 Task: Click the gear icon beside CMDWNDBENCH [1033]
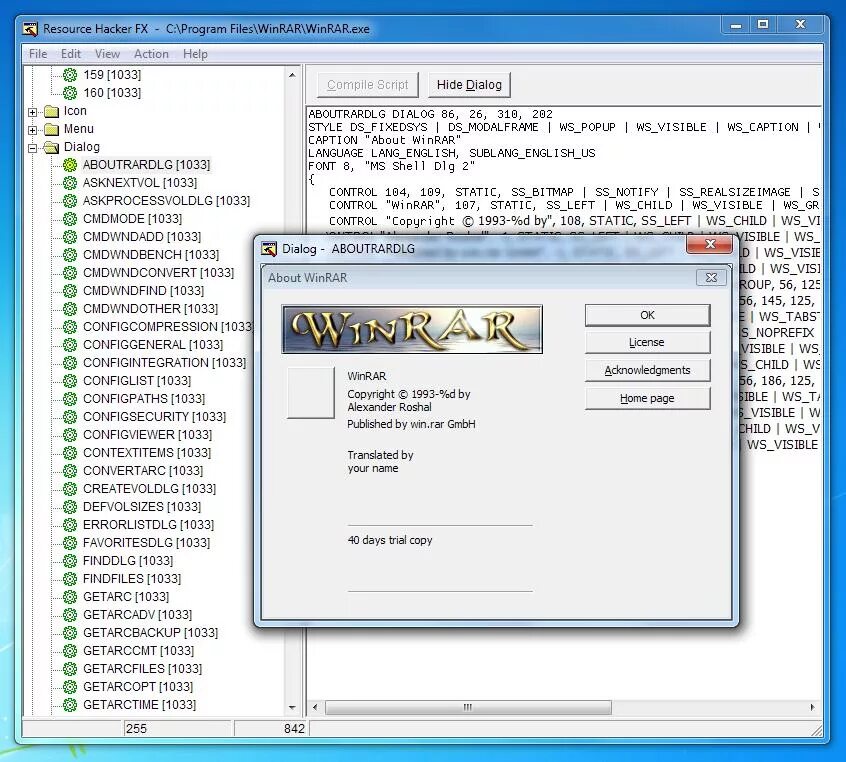(70, 255)
